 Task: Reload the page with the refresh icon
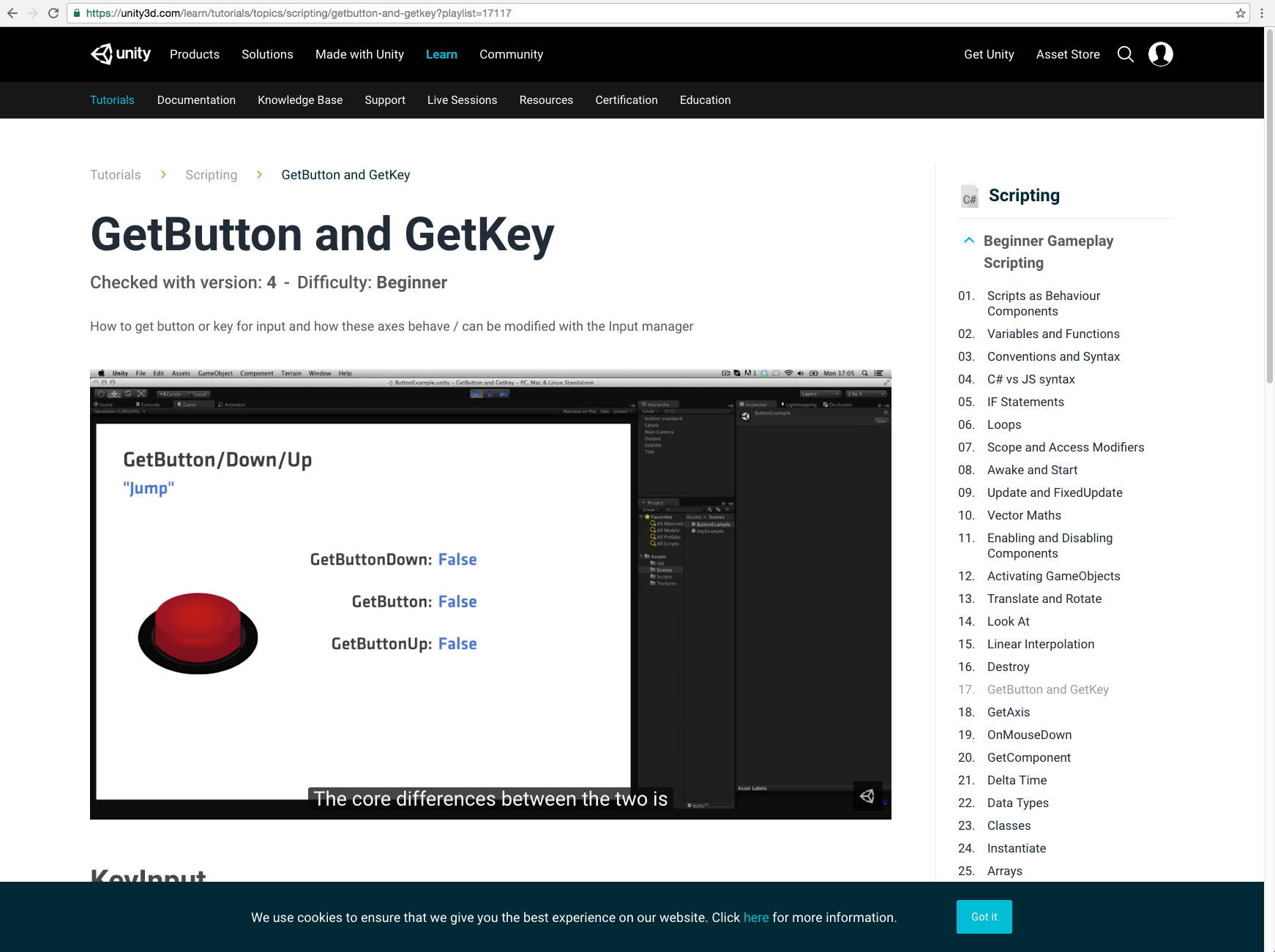(x=53, y=13)
